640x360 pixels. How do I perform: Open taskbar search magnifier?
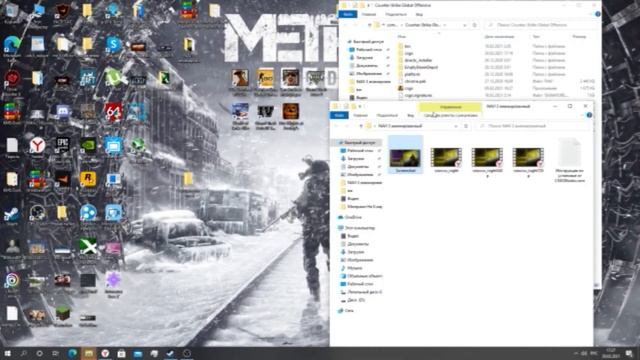click(x=23, y=353)
